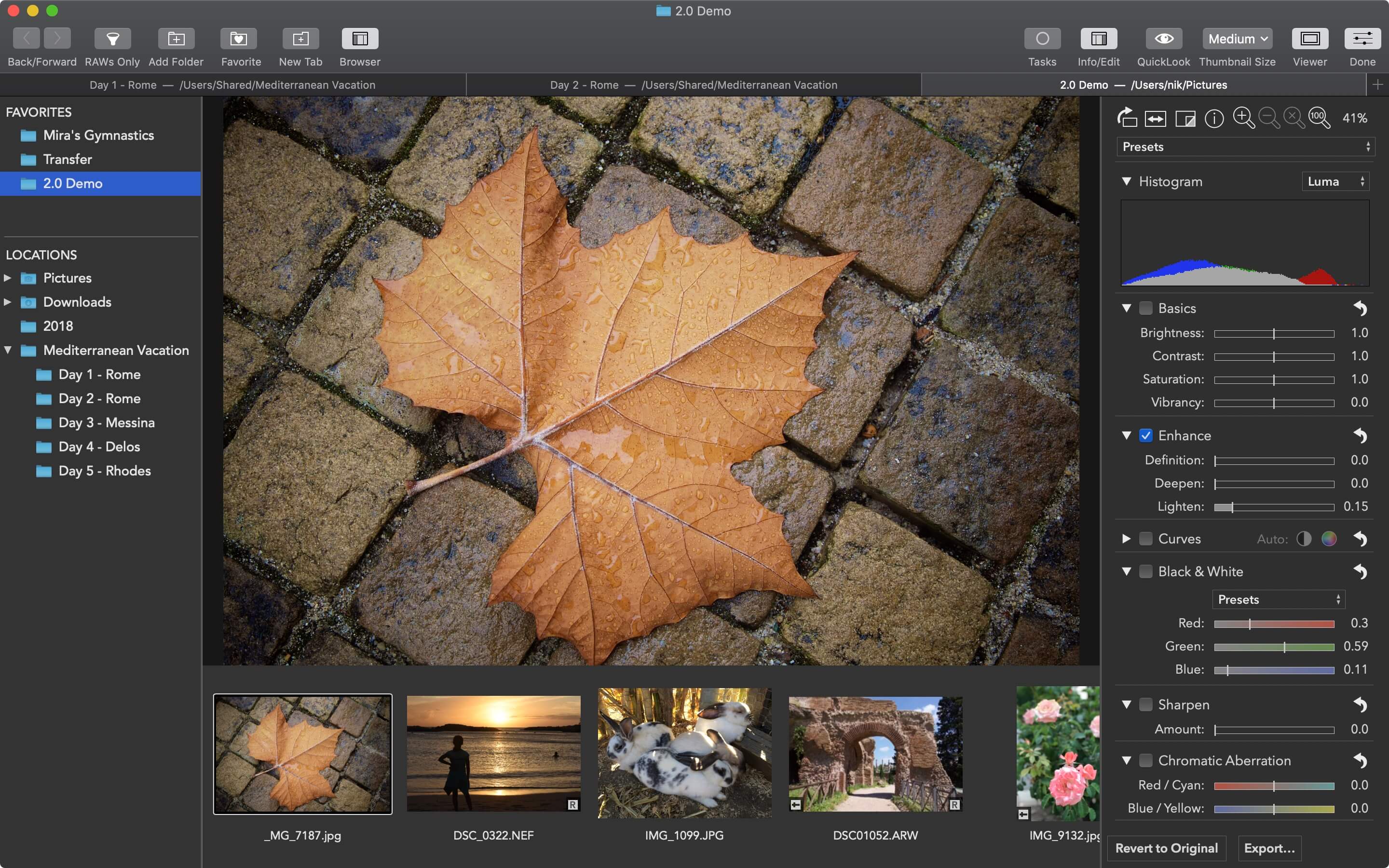Open the Histogram Luma dropdown
Image resolution: width=1389 pixels, height=868 pixels.
pos(1334,180)
